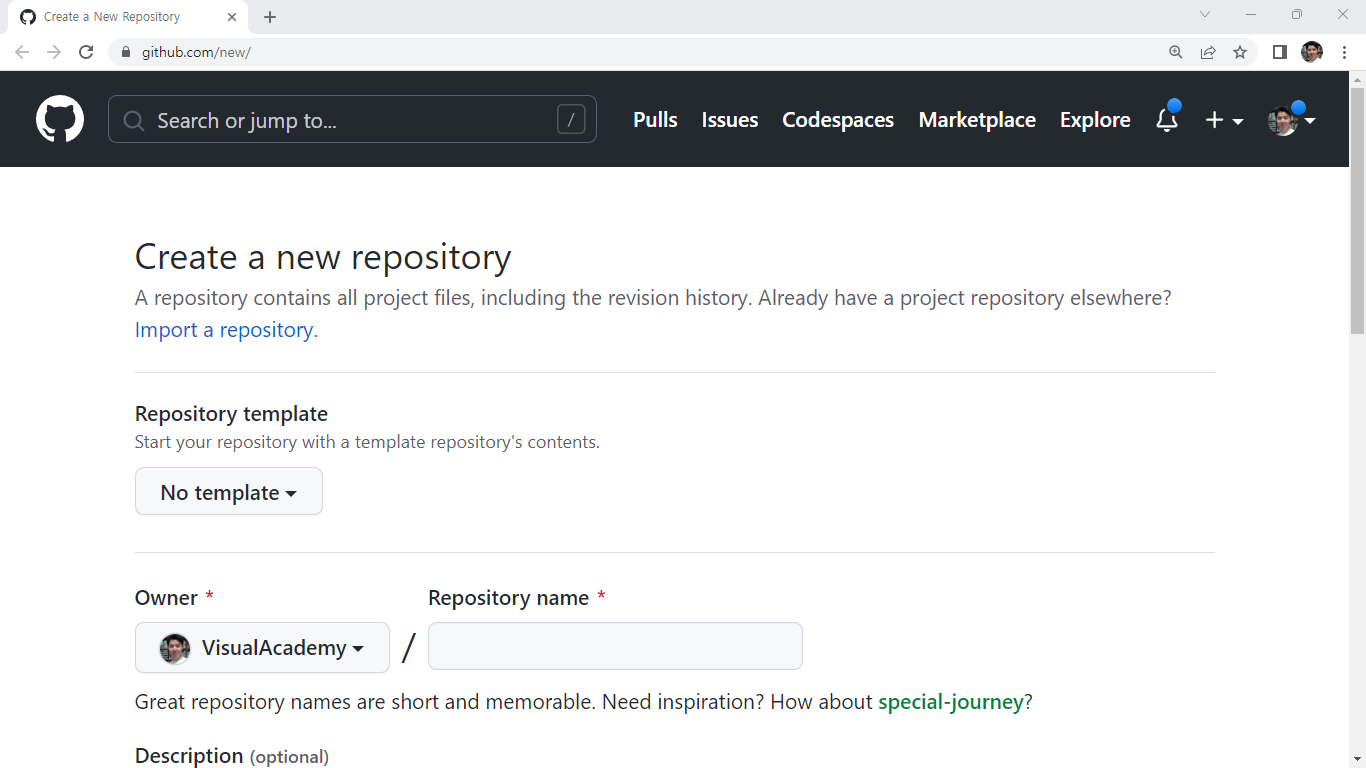The width and height of the screenshot is (1366, 768).
Task: Bookmark this page with the star icon
Action: point(1240,52)
